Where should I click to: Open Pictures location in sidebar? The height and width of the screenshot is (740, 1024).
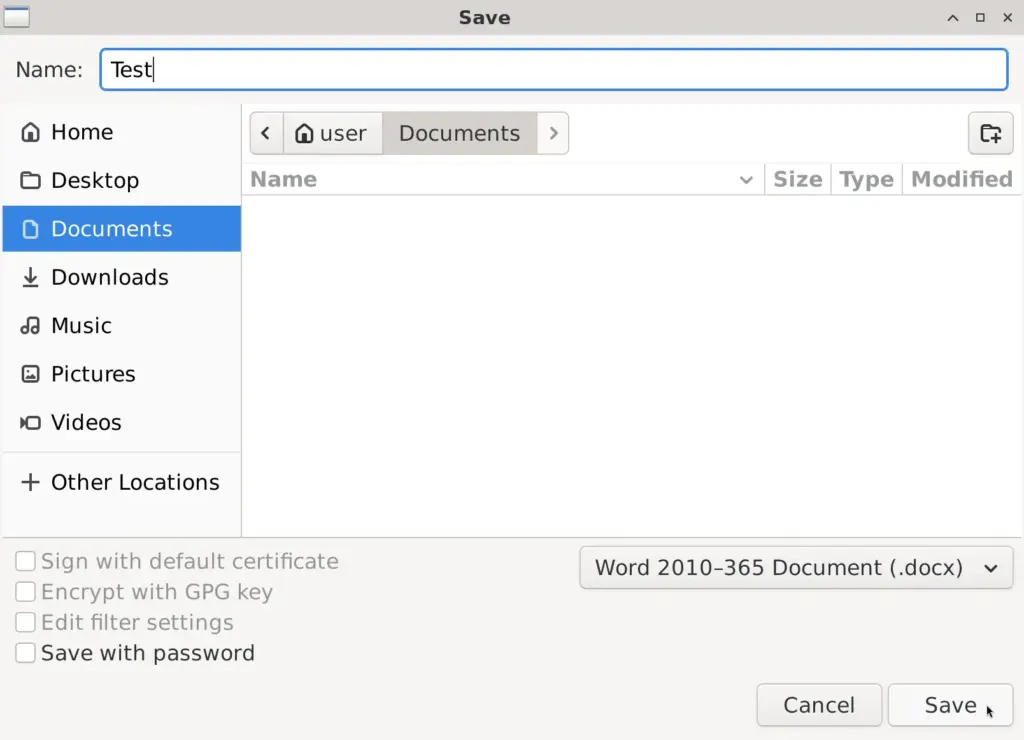[121, 374]
